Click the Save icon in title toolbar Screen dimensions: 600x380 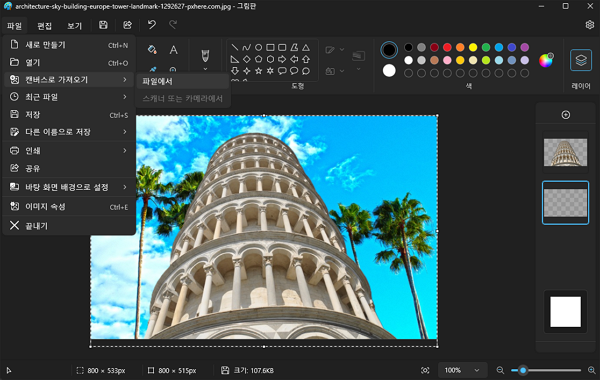click(103, 25)
